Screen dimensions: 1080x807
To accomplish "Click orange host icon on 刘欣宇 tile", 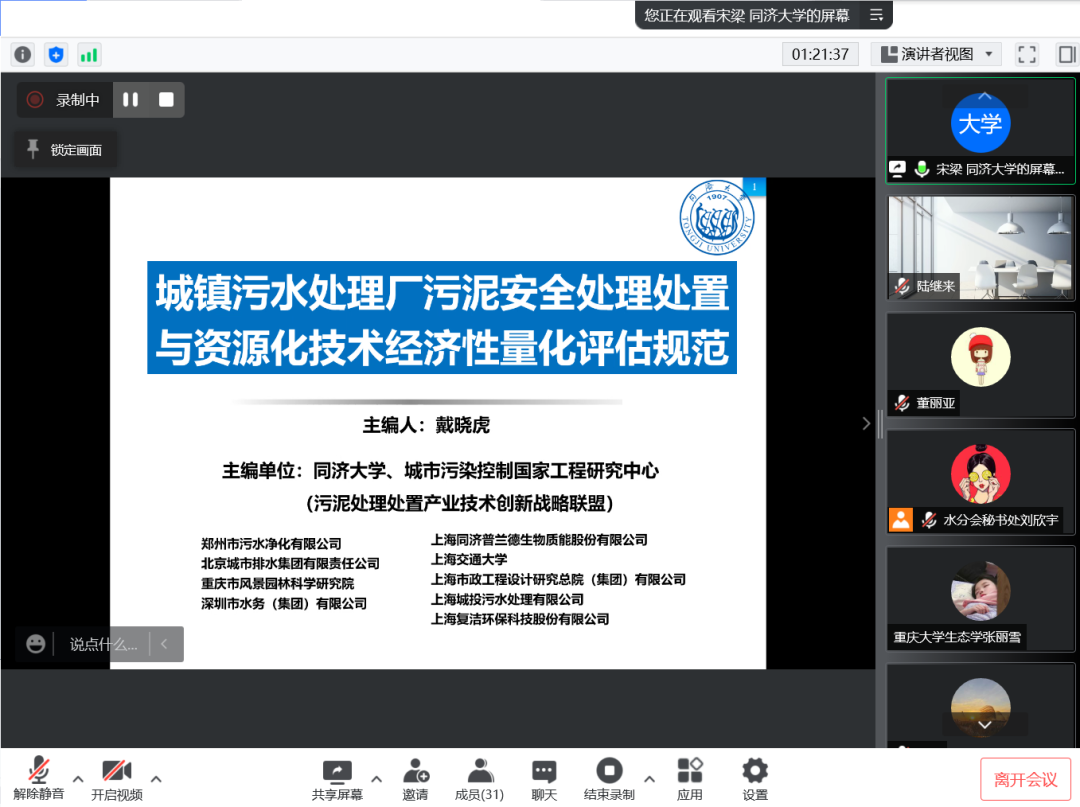I will pyautogui.click(x=901, y=520).
